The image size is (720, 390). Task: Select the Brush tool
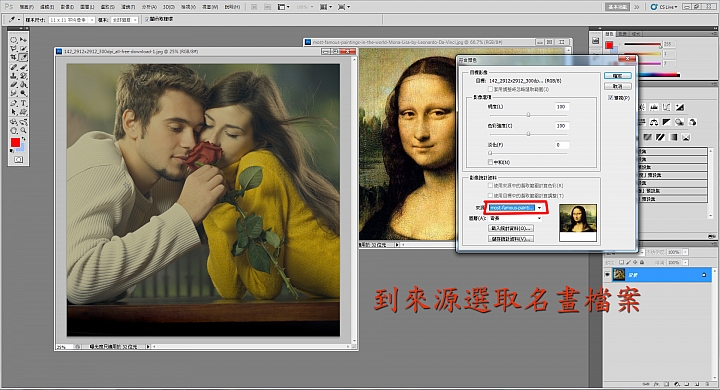23,67
